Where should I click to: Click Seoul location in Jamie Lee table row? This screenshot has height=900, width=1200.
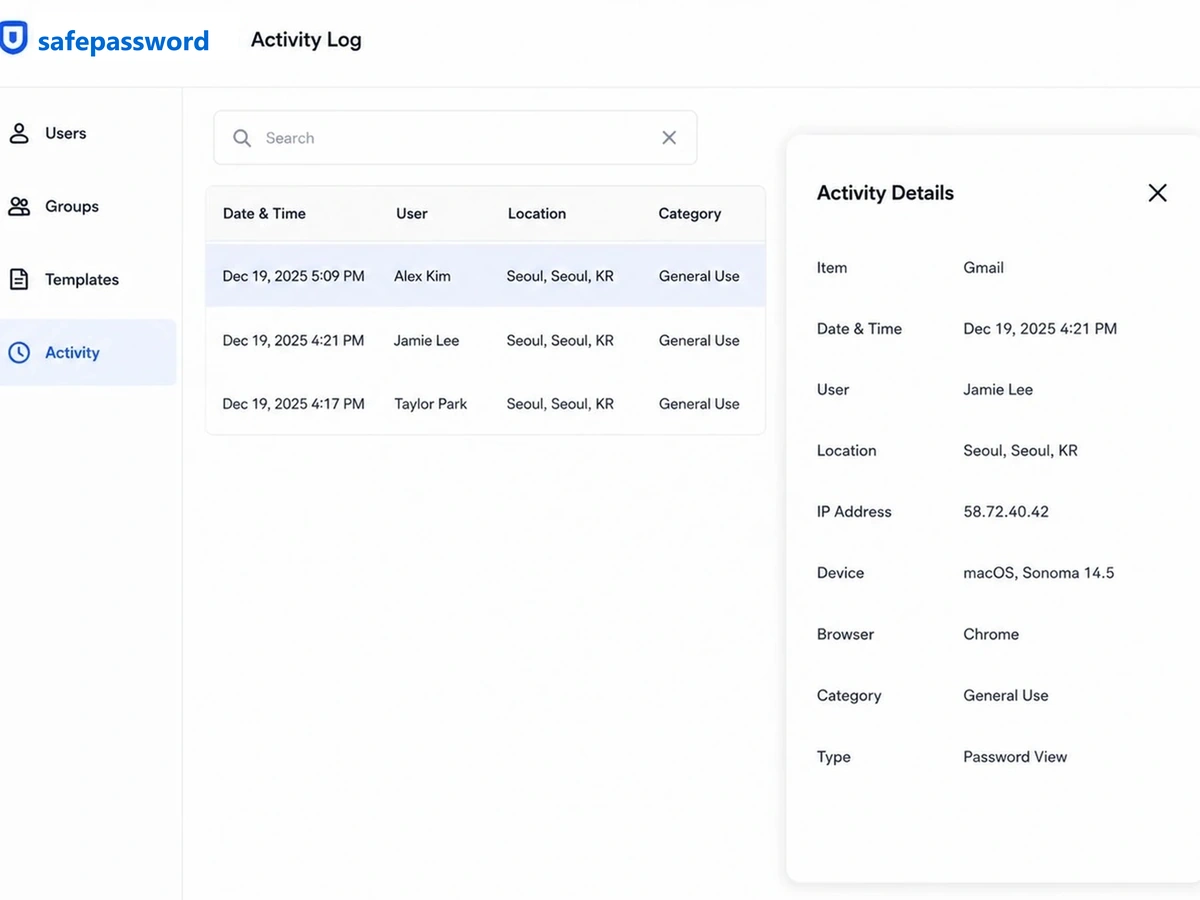[560, 341]
